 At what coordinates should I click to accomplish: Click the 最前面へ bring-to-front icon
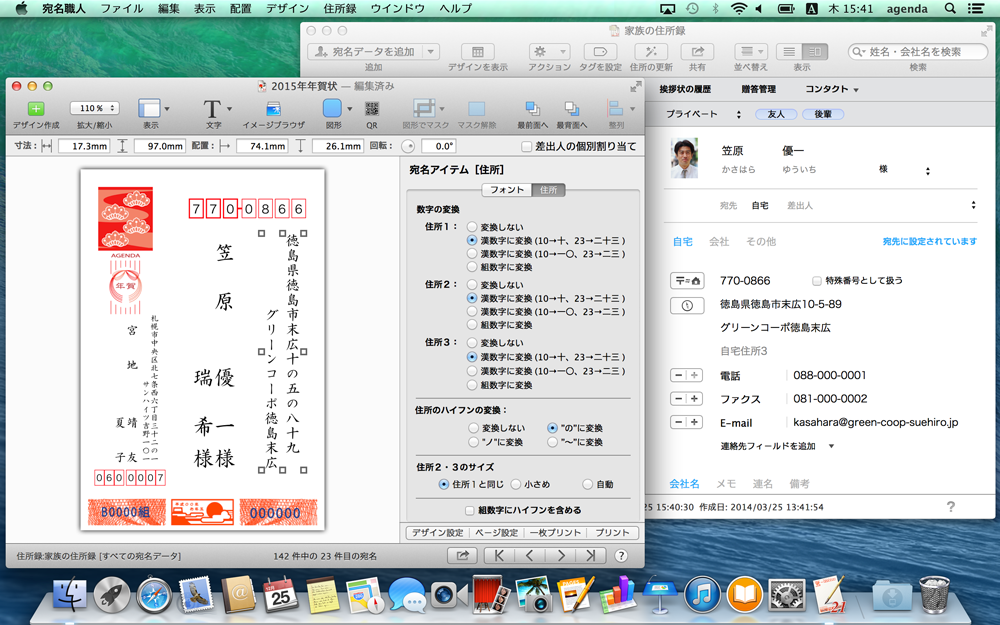click(532, 108)
